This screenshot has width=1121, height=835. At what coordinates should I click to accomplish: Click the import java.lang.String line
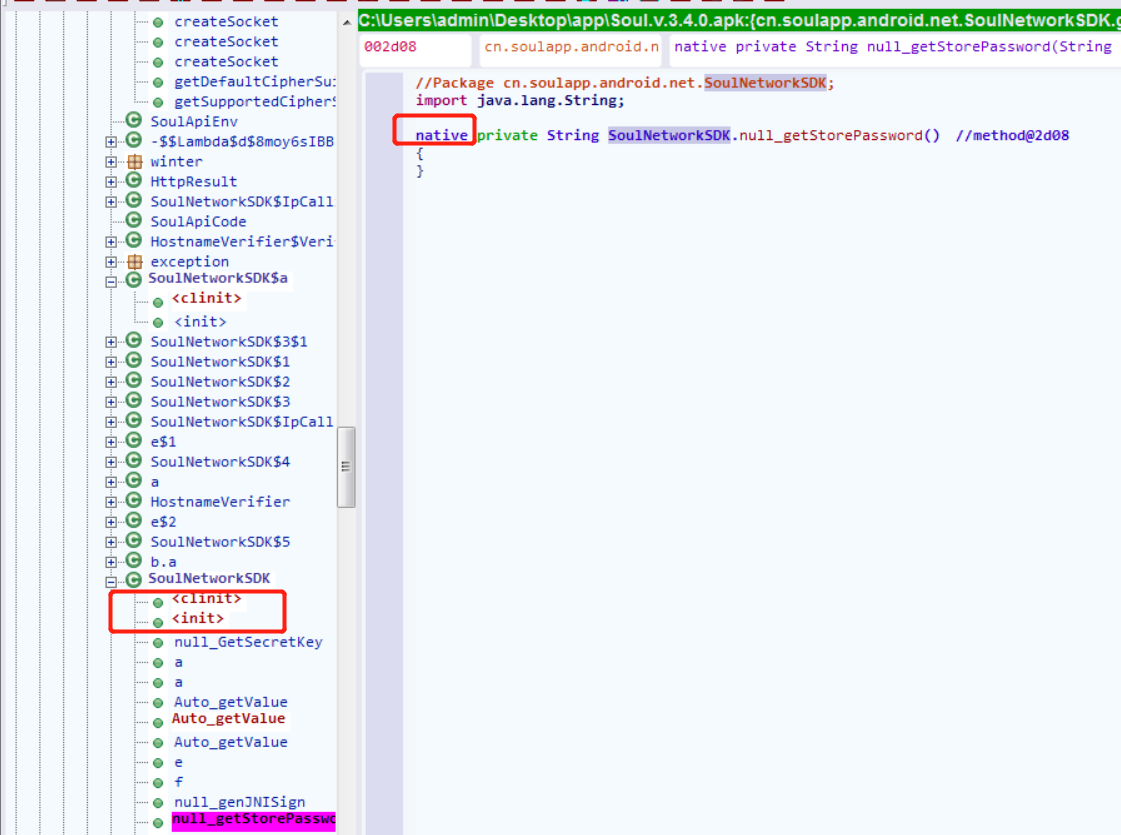click(x=520, y=101)
